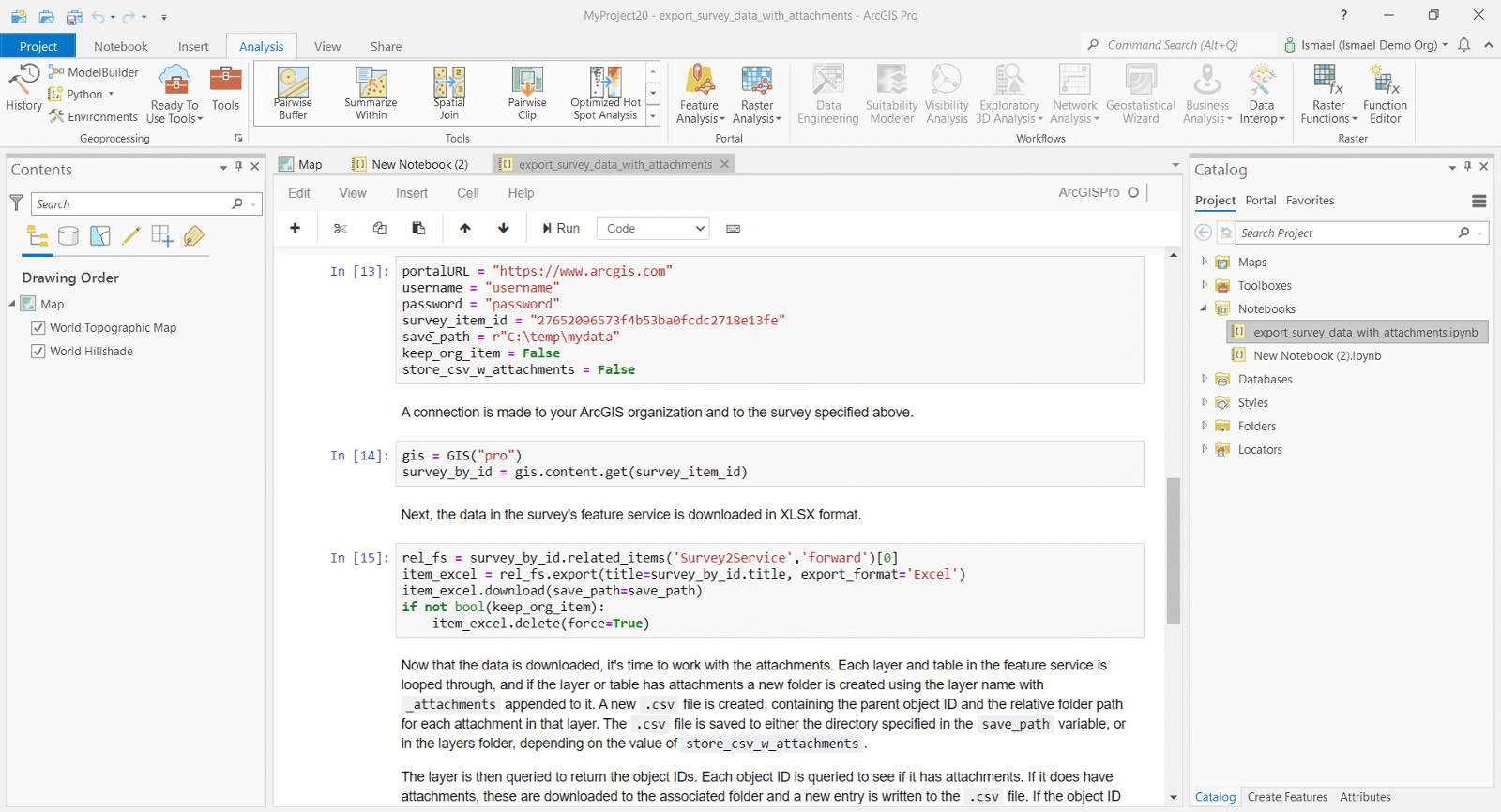Open the History geoprocessing pane
This screenshot has height=812, width=1501.
(x=23, y=88)
